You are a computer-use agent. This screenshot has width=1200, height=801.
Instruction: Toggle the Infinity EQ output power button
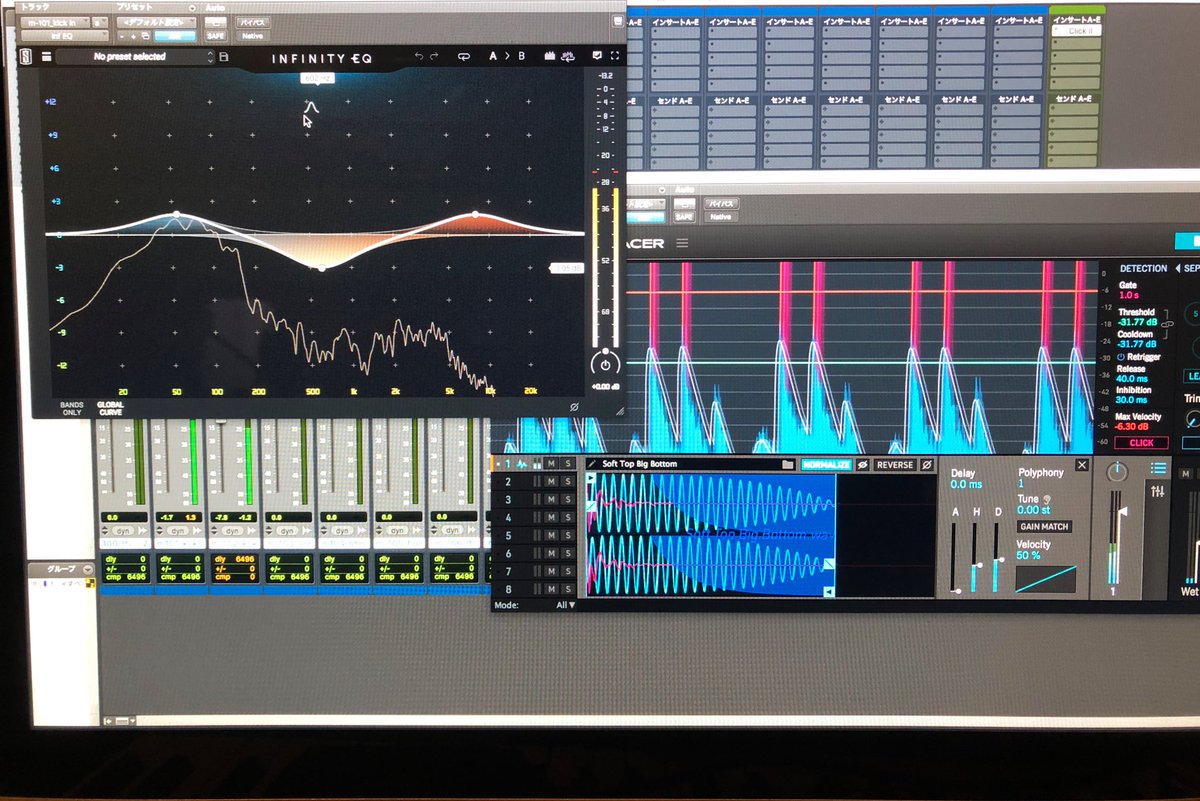[x=604, y=364]
